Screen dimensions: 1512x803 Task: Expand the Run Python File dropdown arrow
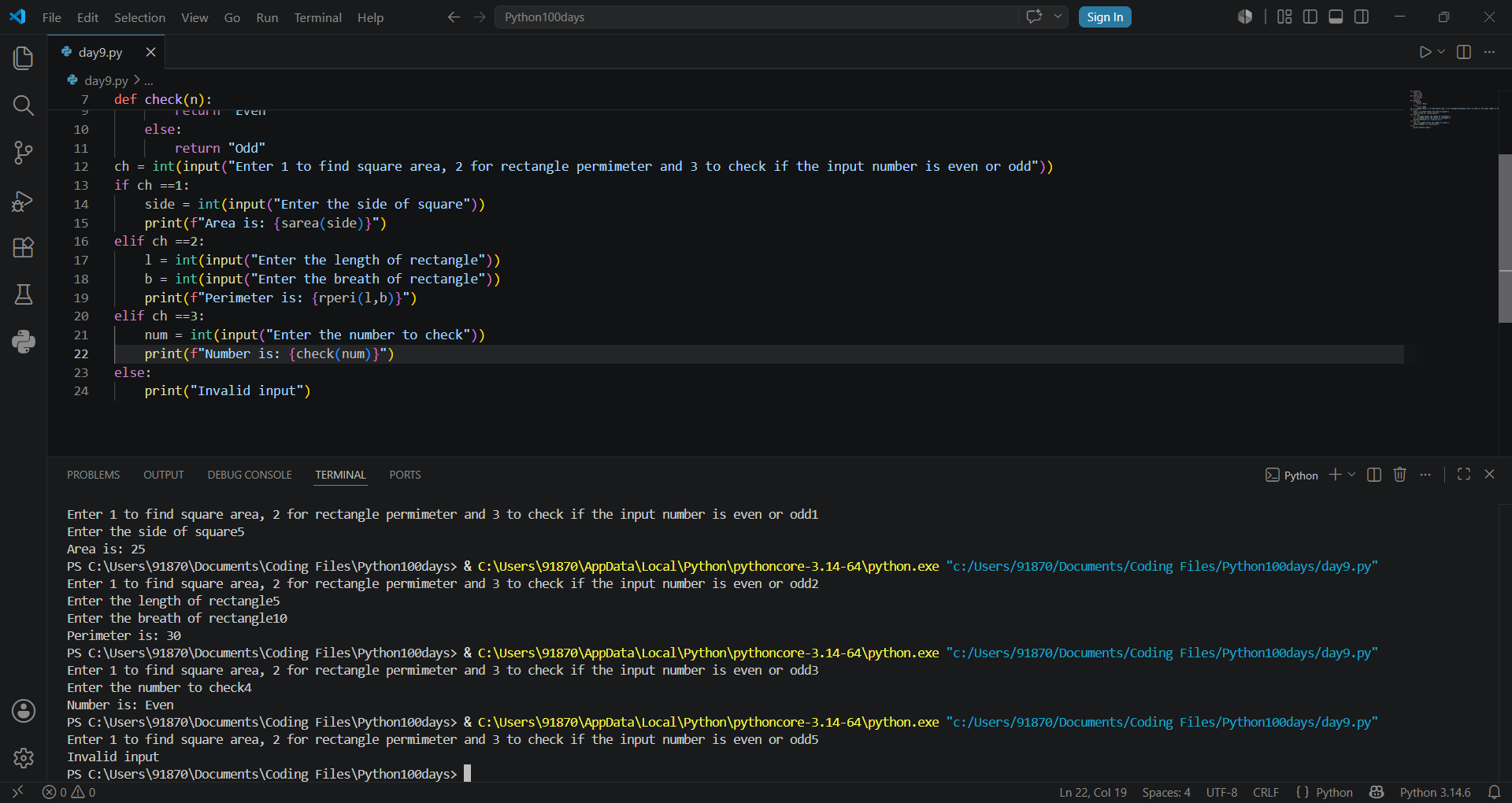tap(1441, 52)
